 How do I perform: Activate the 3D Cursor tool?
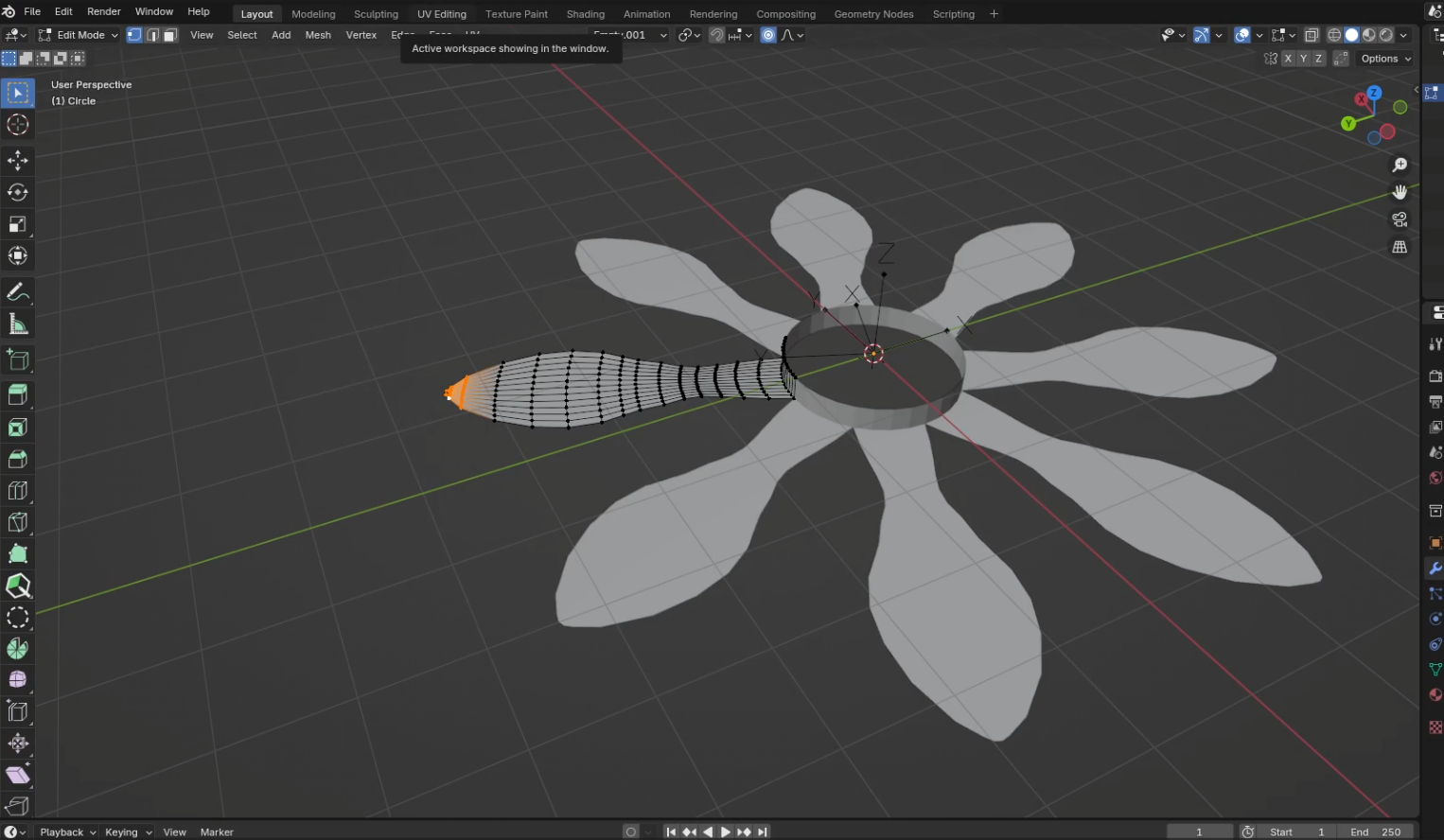coord(18,124)
